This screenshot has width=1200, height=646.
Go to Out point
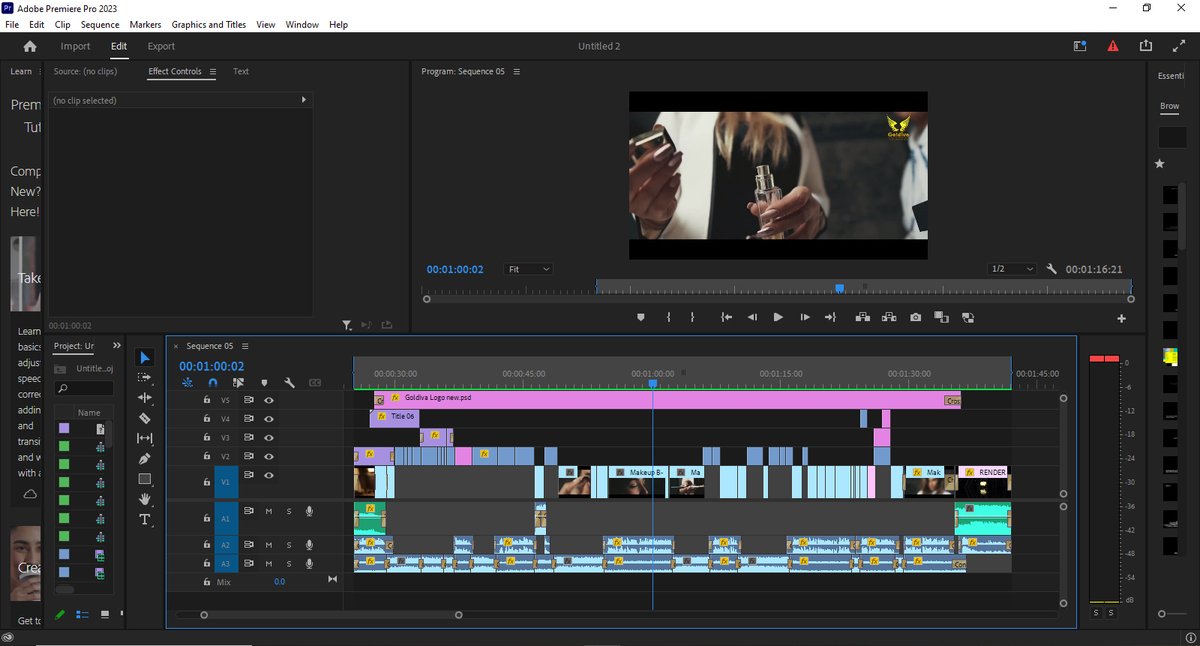click(x=830, y=317)
